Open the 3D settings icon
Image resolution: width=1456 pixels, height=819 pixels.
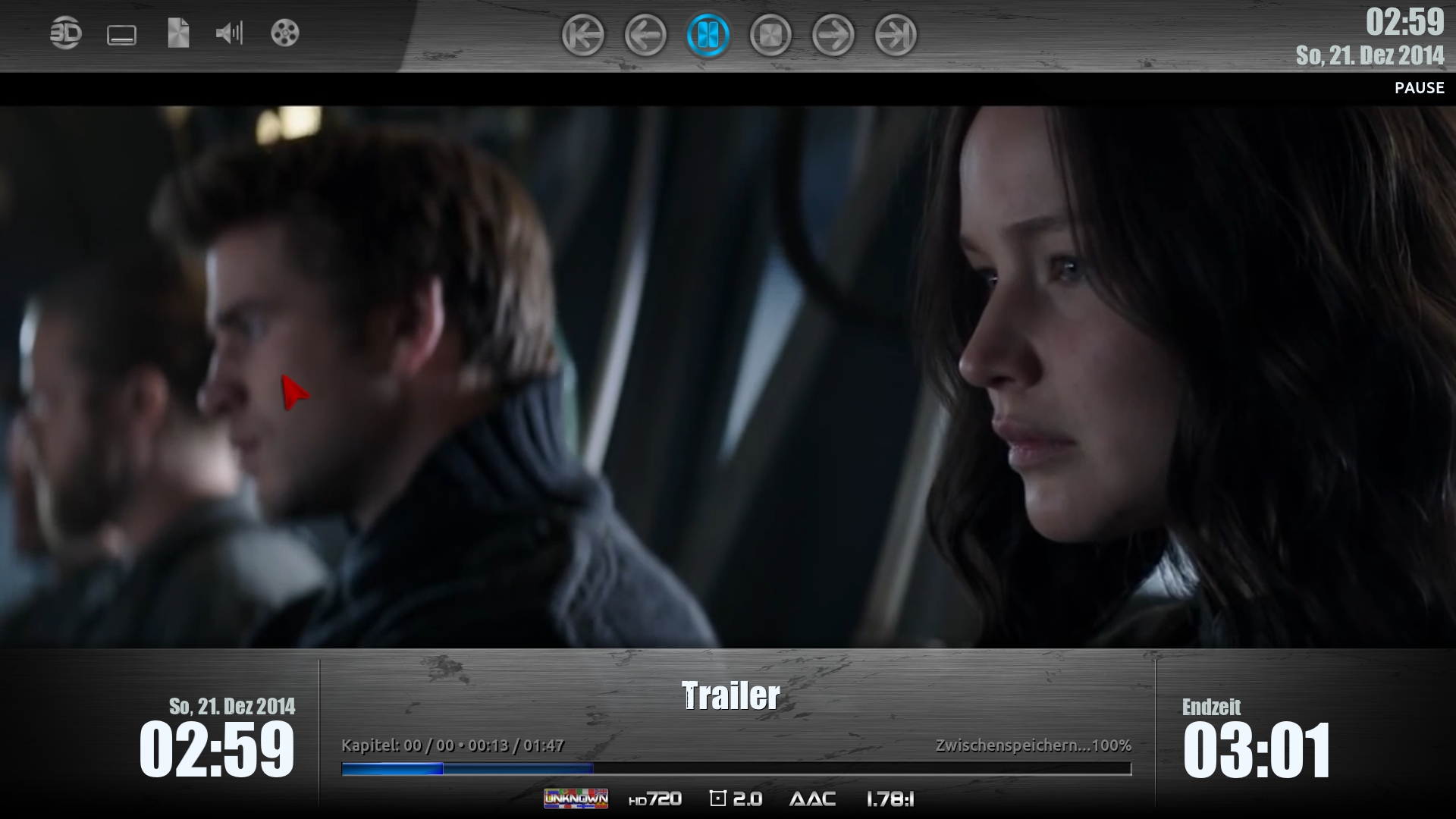[x=65, y=34]
